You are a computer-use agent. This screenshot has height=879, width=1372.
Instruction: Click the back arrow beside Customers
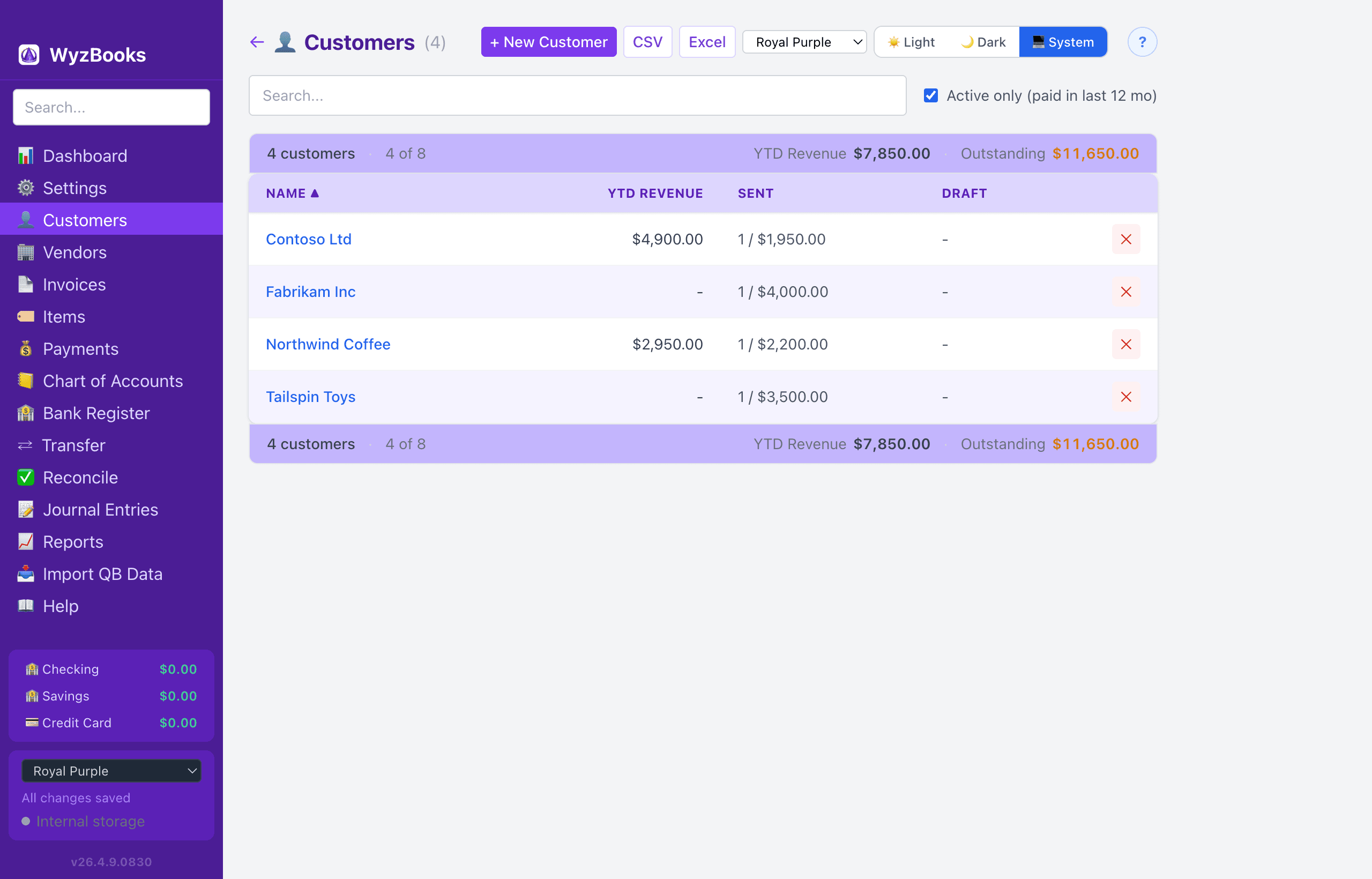click(257, 42)
